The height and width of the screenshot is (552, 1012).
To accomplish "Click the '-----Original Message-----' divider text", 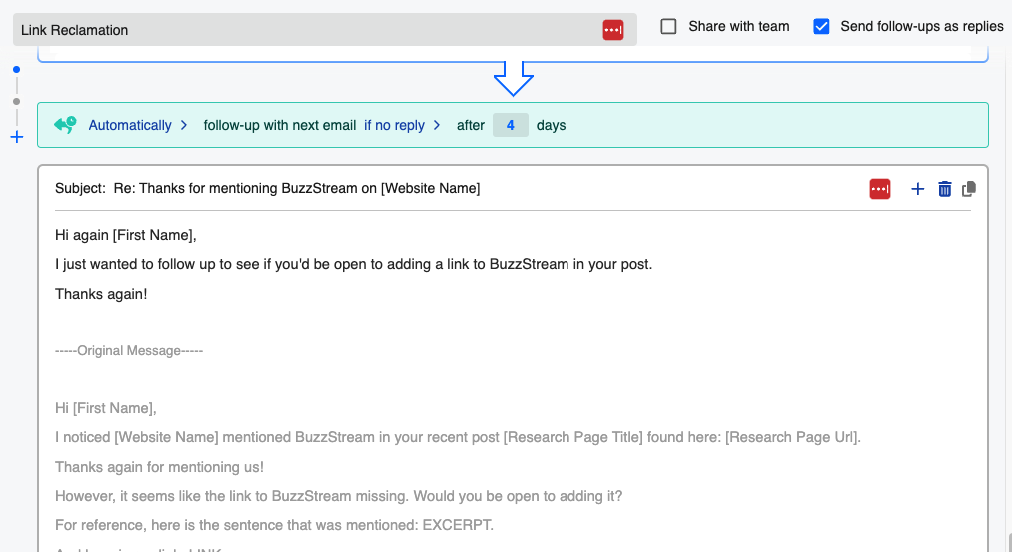I will [x=129, y=351].
